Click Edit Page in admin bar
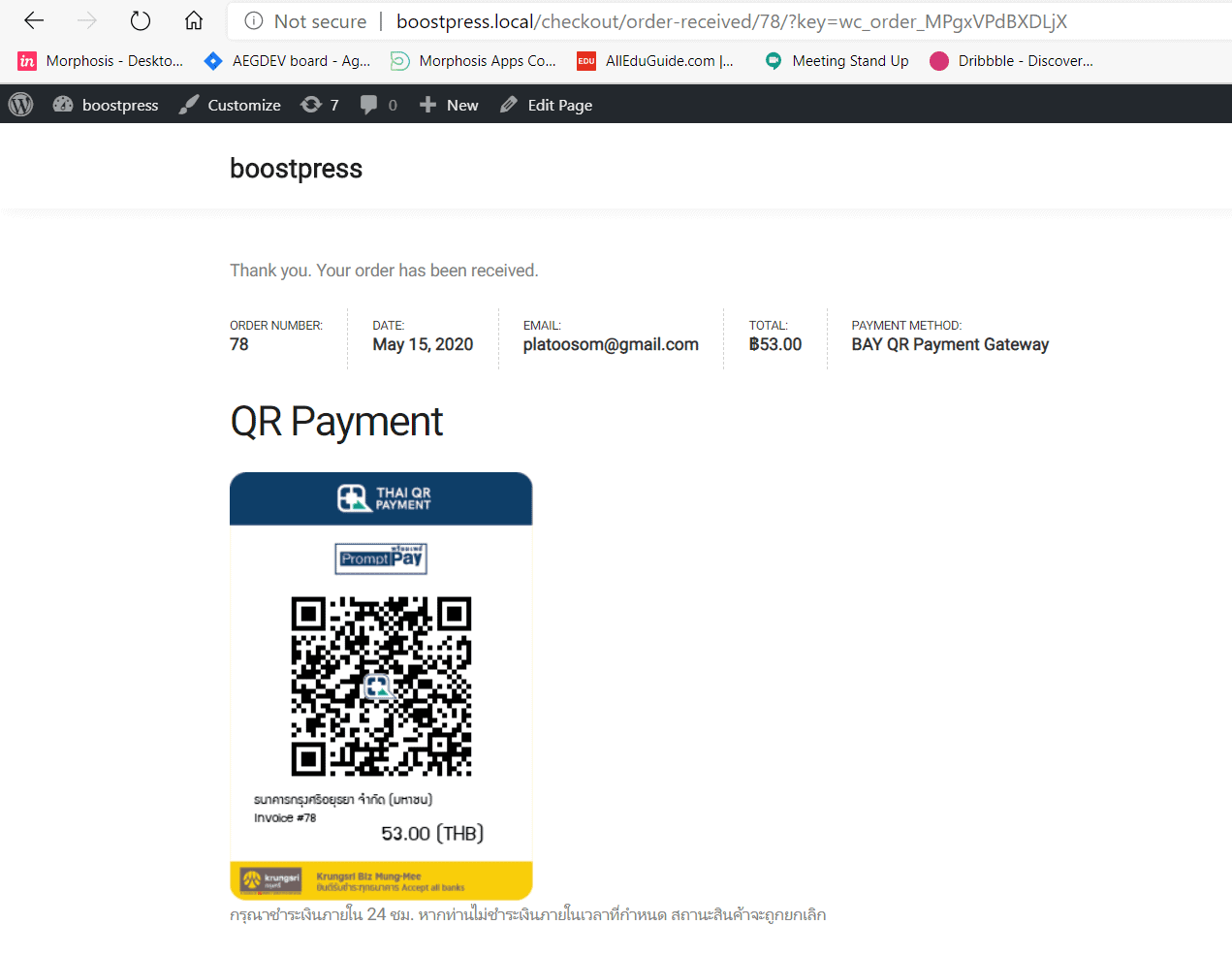1232x957 pixels. click(546, 105)
